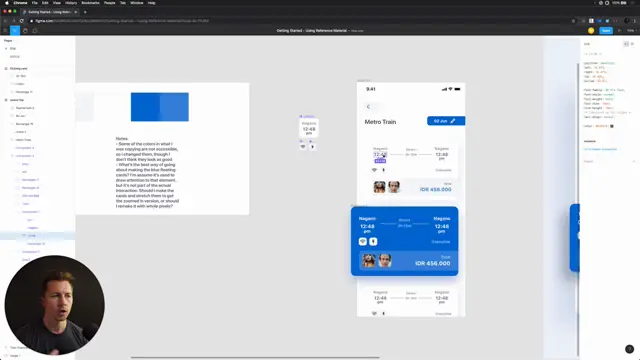Open the Chrome Bookmarks menu
Screen dimensions: 640x360
tap(90, 3)
